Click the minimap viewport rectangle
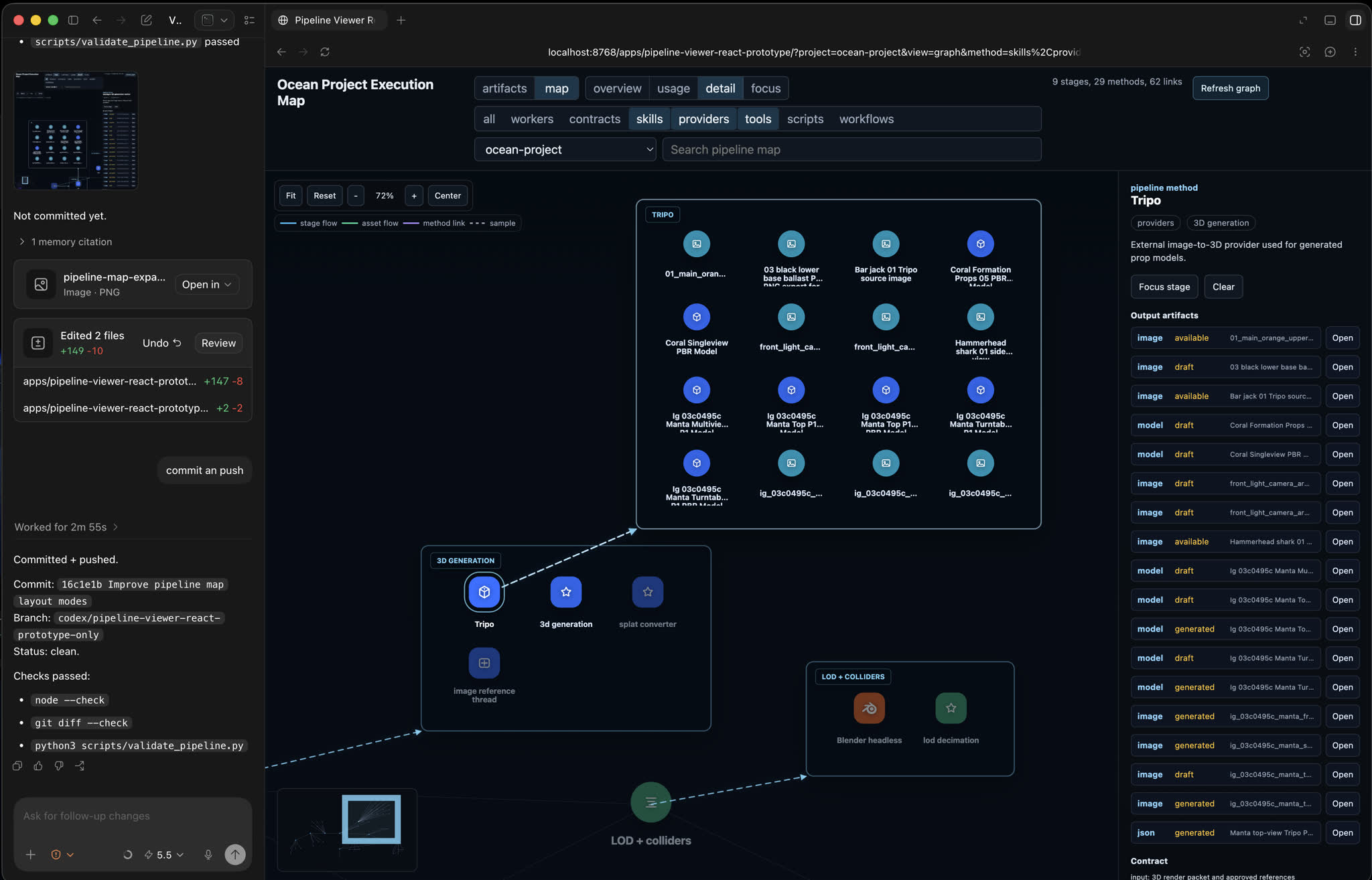 pos(371,819)
